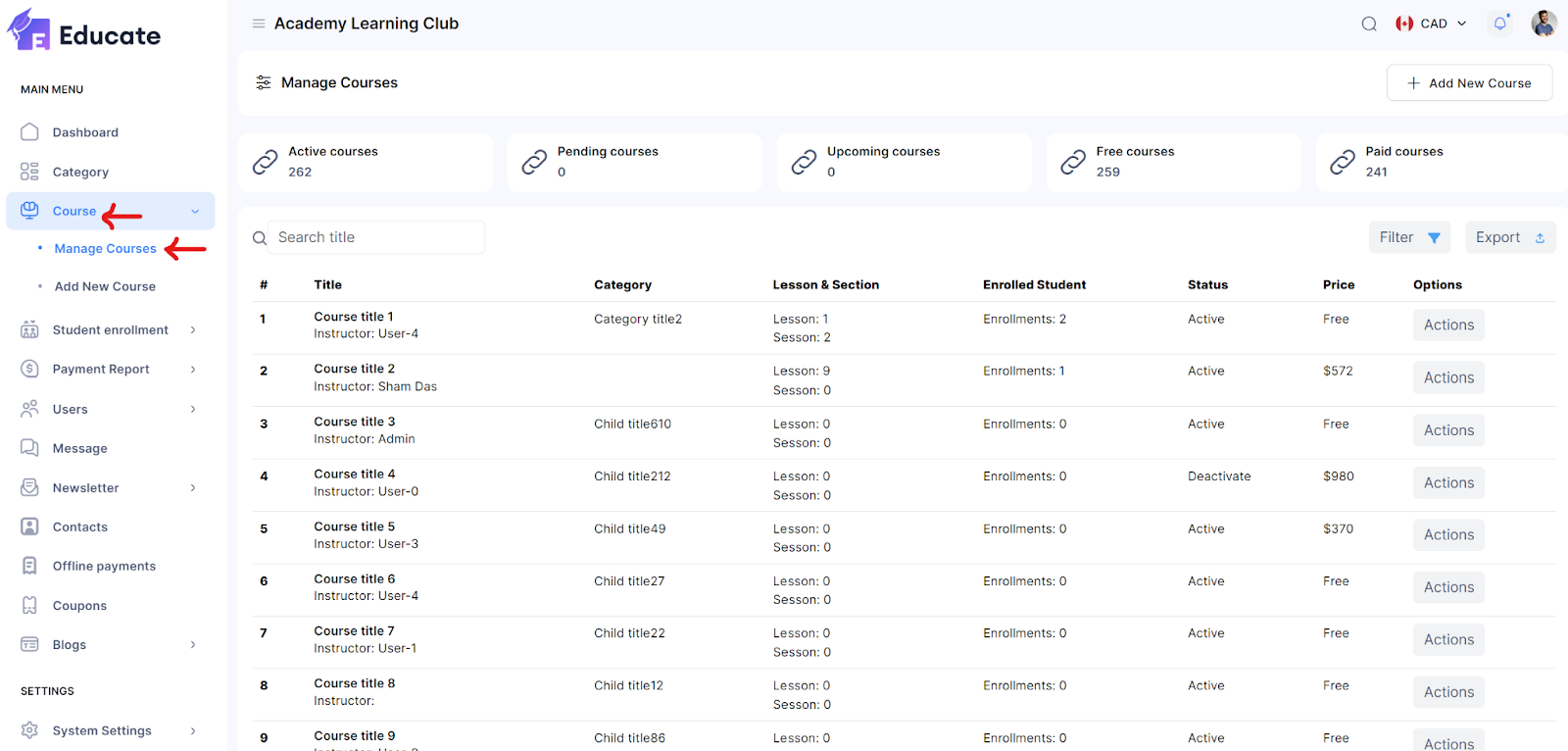Click the Add New Course button
Screen dimensions: 1568x751
(1469, 83)
